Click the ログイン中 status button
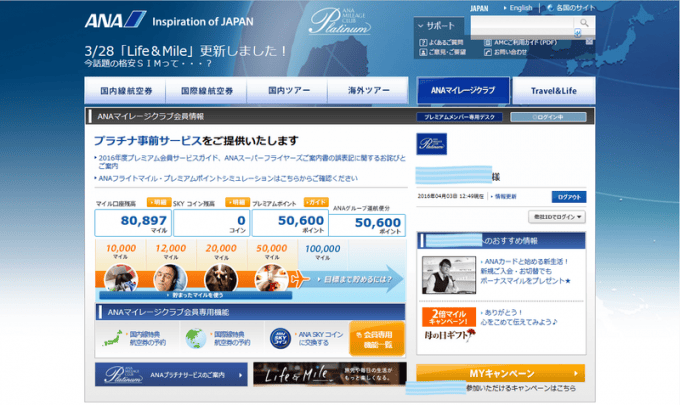Screen dimensions: 680x405 (x=548, y=117)
